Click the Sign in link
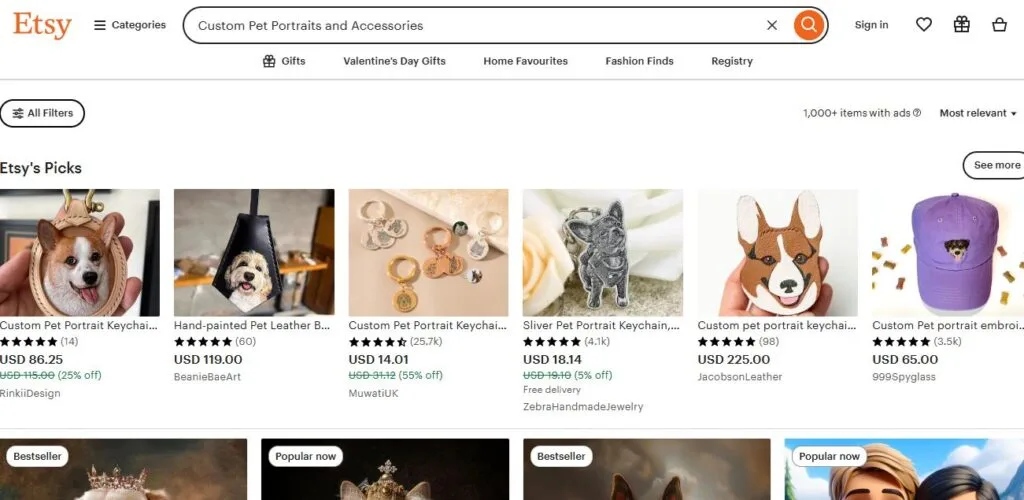This screenshot has width=1024, height=500. click(x=871, y=25)
